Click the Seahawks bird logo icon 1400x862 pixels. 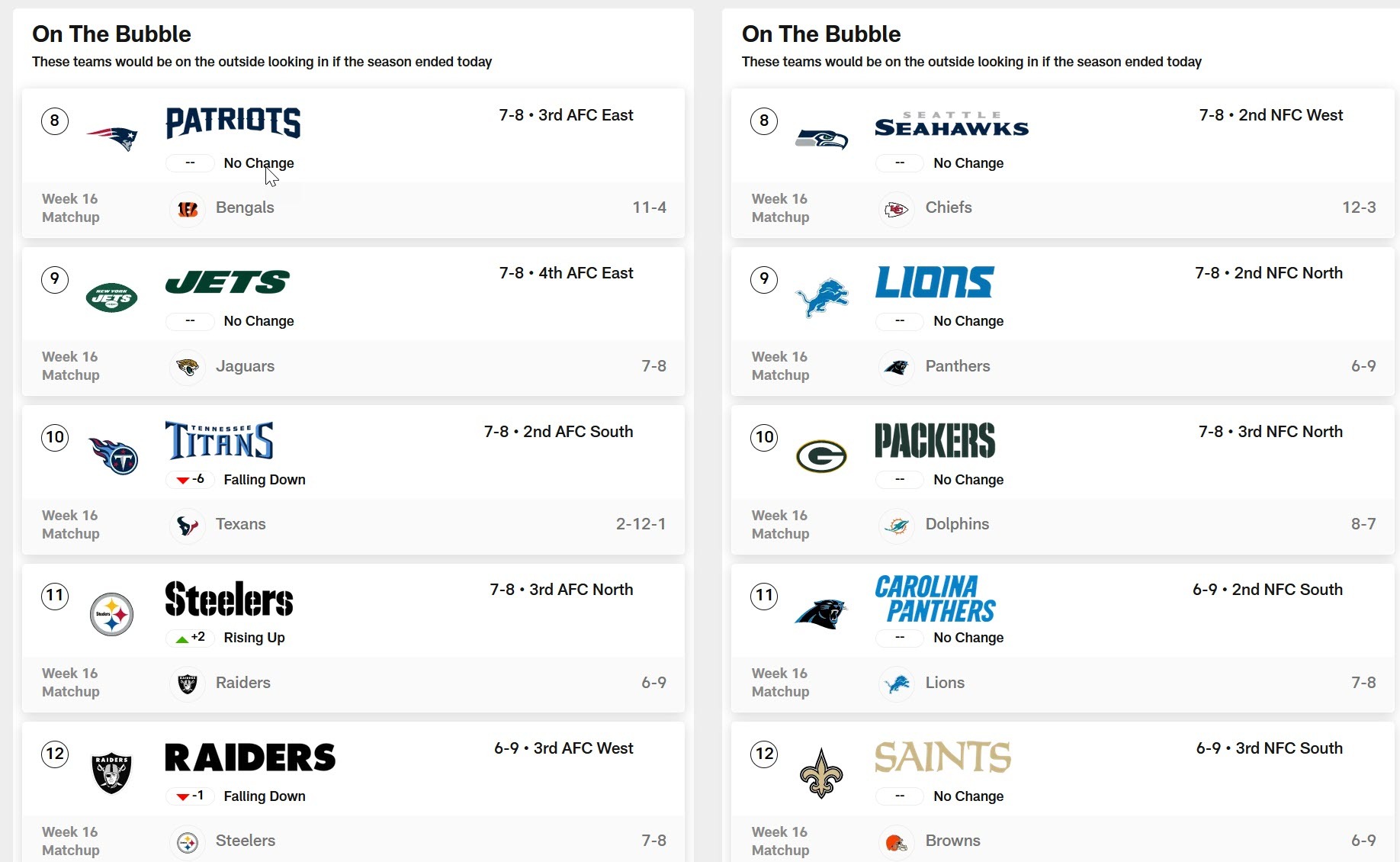pyautogui.click(x=821, y=139)
